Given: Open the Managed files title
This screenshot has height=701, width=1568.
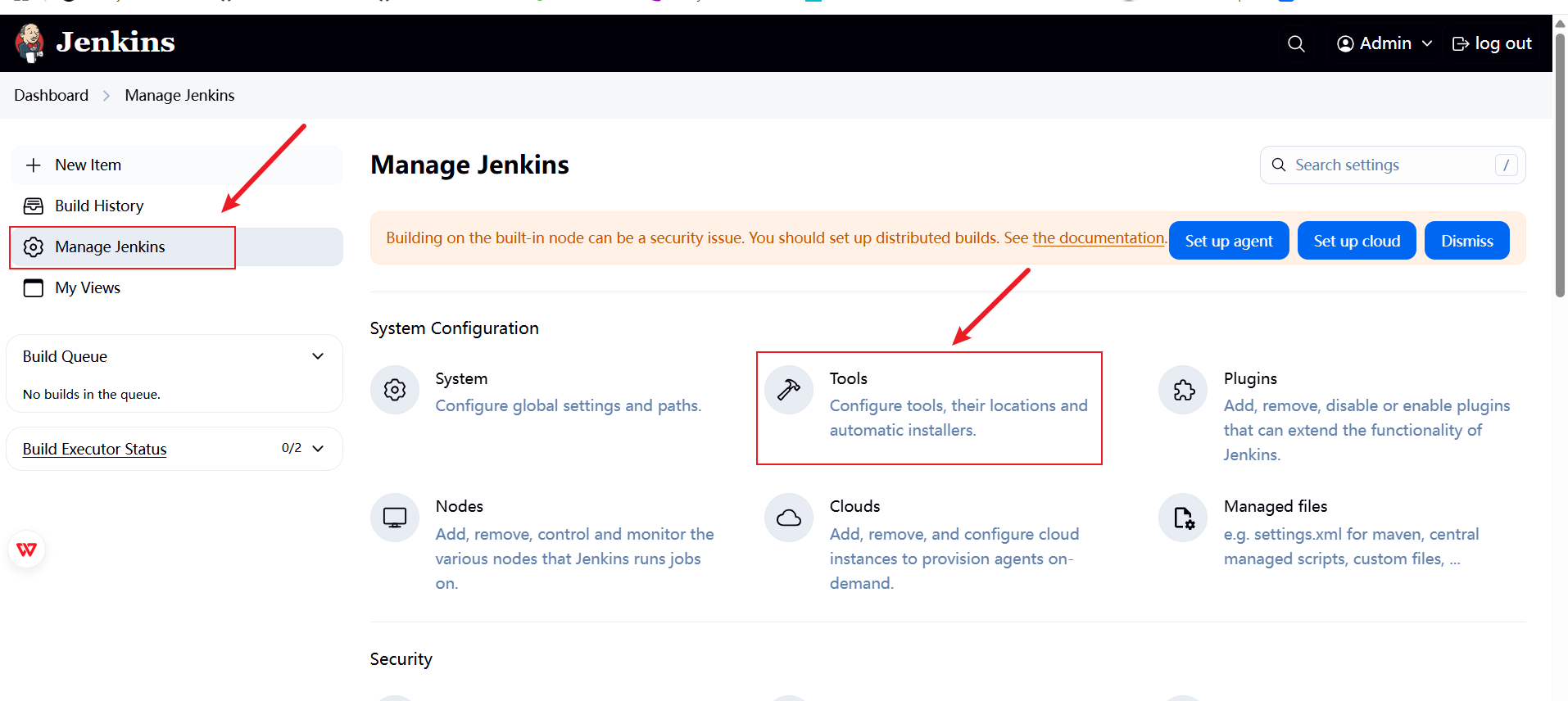Looking at the screenshot, I should point(1276,506).
